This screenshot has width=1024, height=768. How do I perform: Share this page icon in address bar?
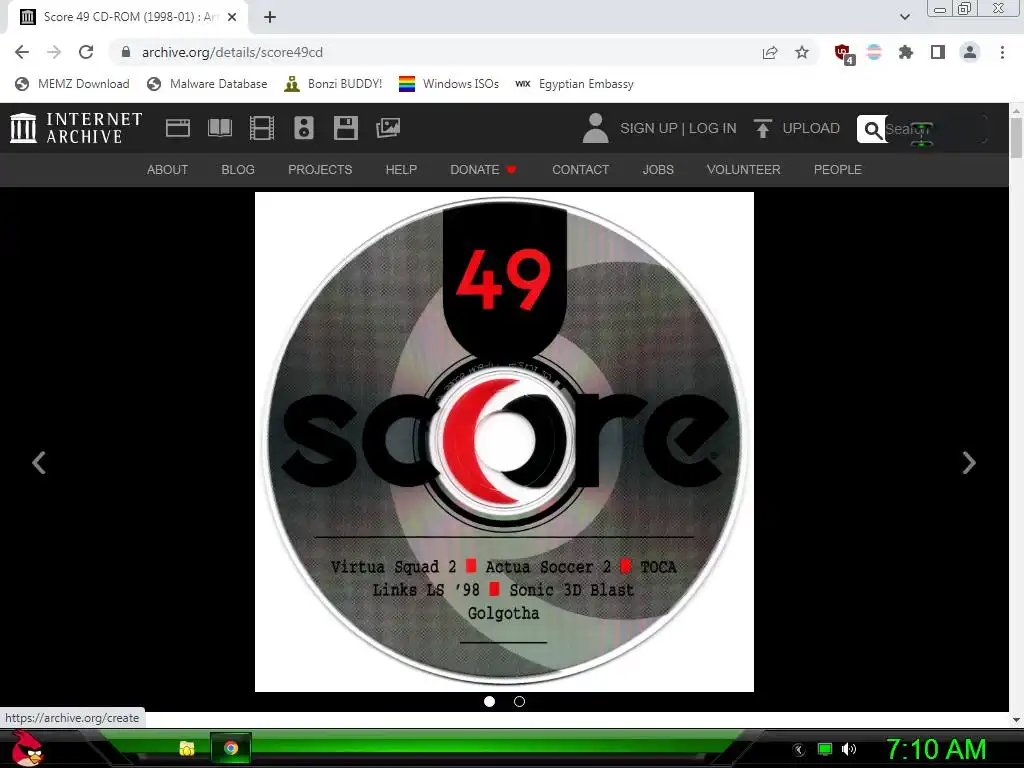click(770, 52)
